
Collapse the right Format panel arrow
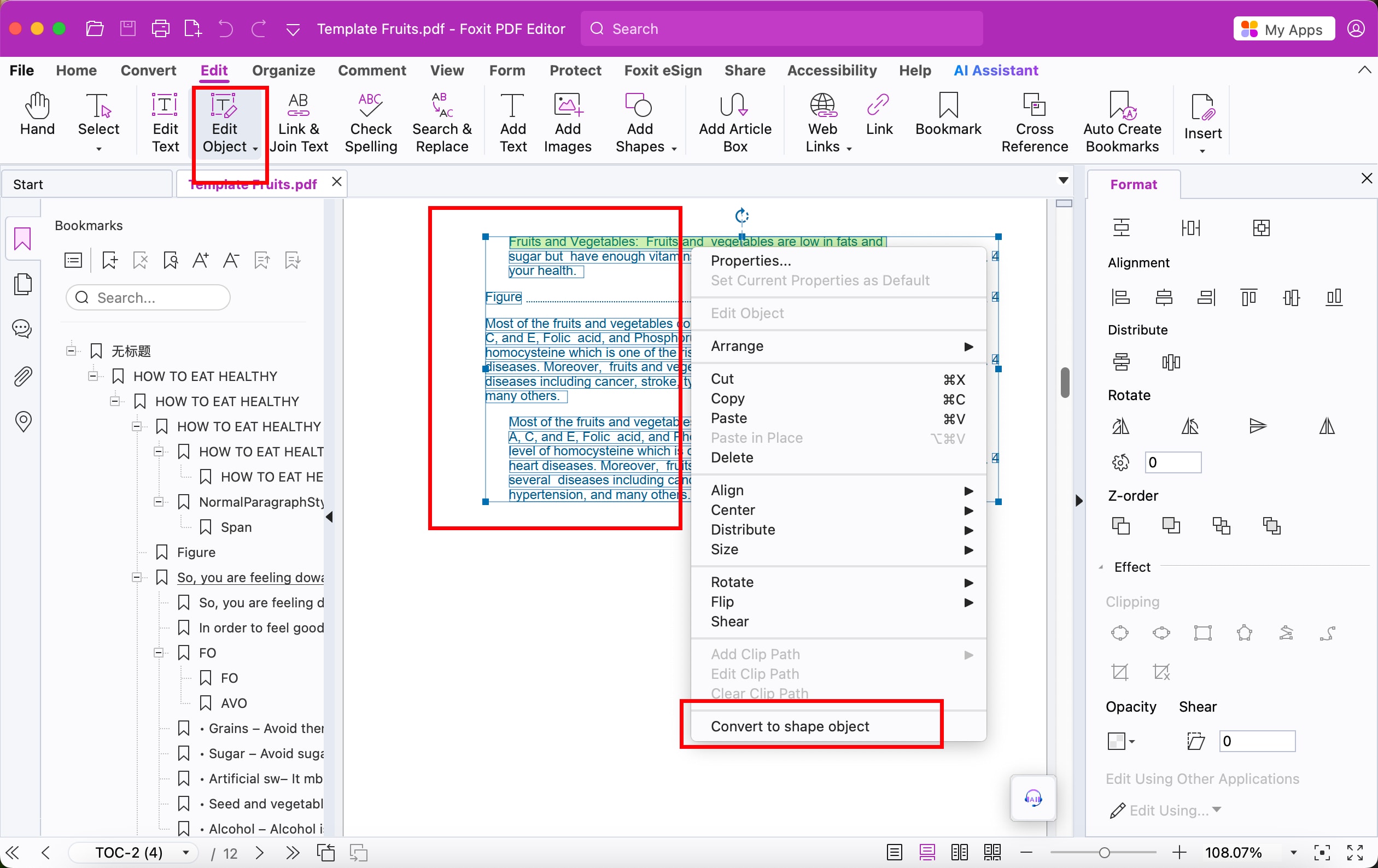click(1079, 501)
